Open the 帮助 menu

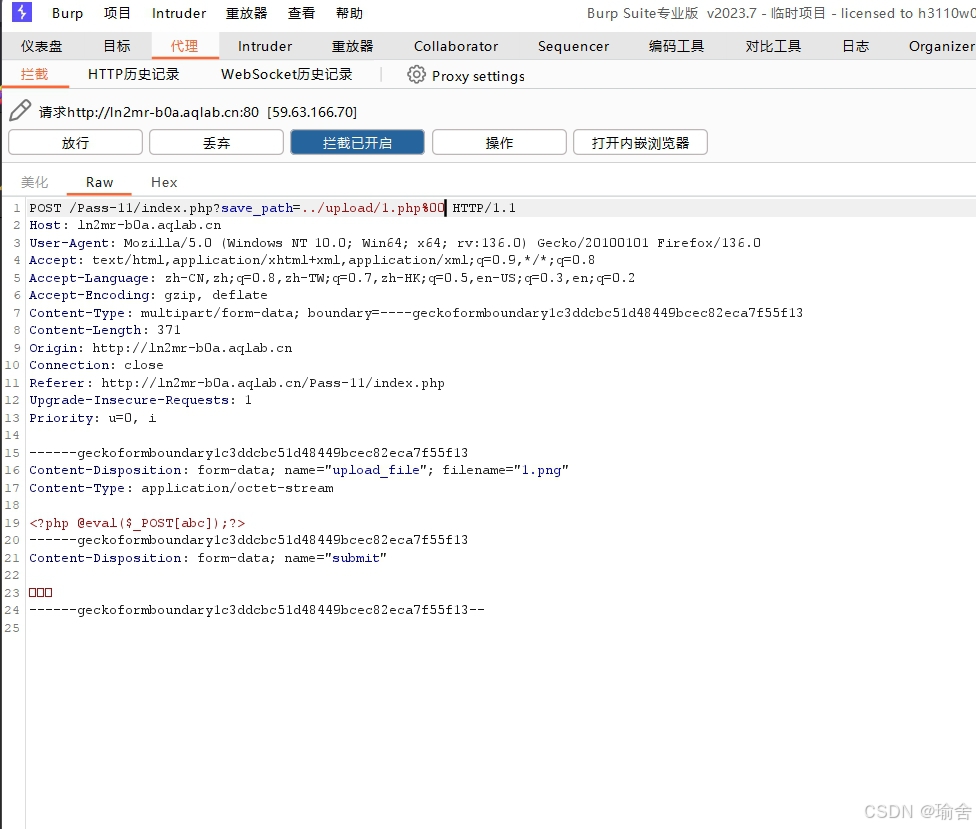pos(349,13)
